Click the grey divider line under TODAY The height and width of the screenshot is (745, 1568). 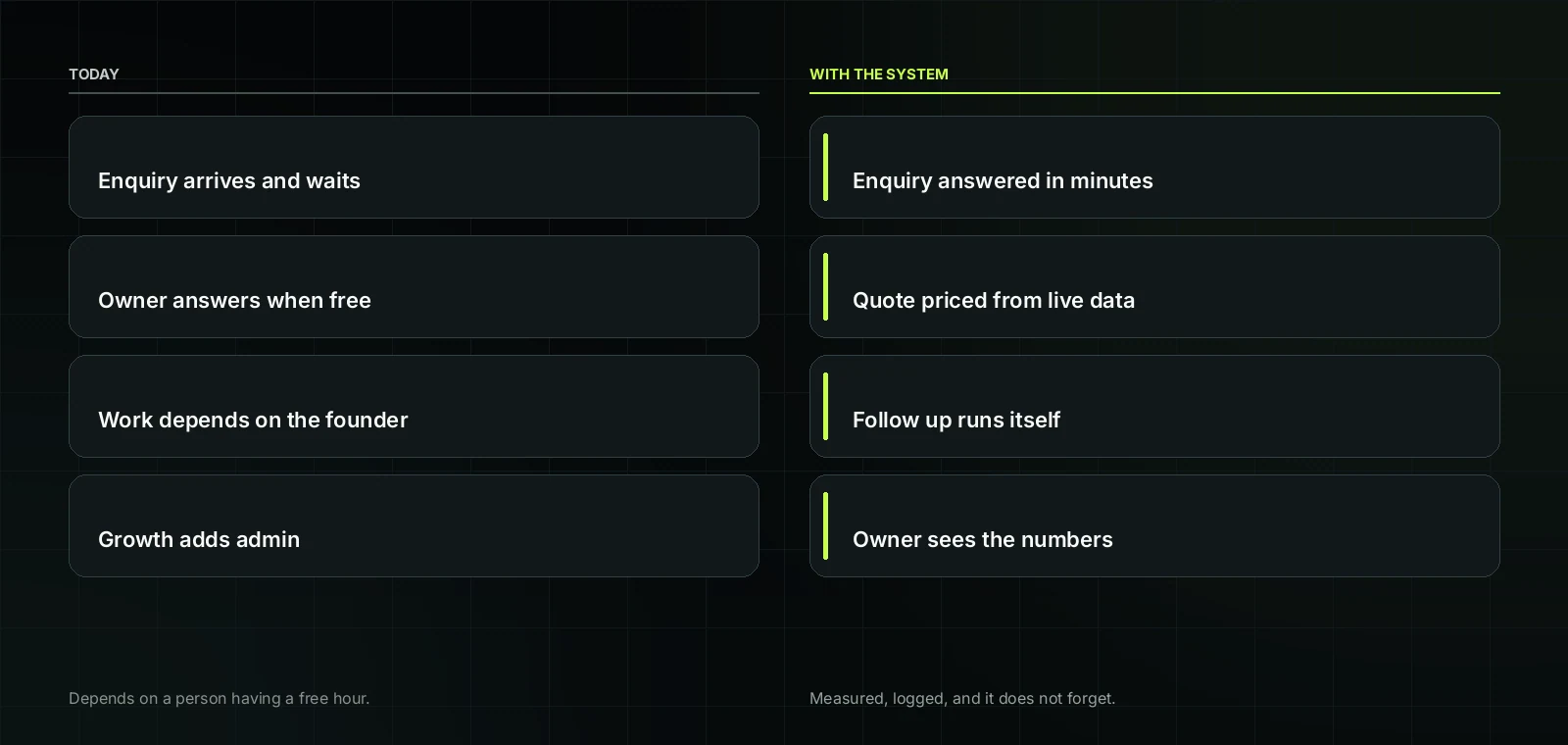click(414, 93)
